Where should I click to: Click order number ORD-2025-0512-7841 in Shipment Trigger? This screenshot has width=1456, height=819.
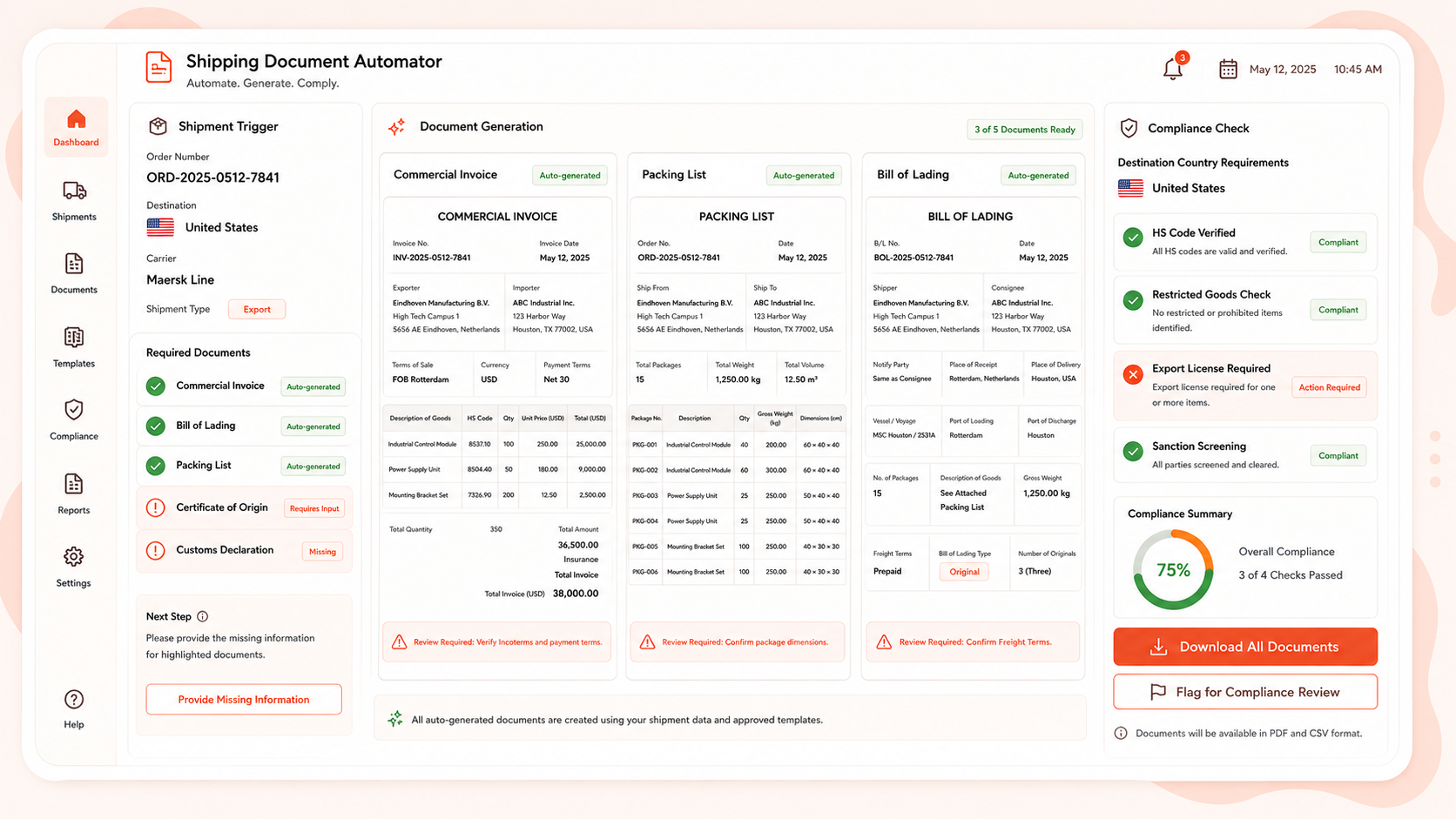click(212, 178)
